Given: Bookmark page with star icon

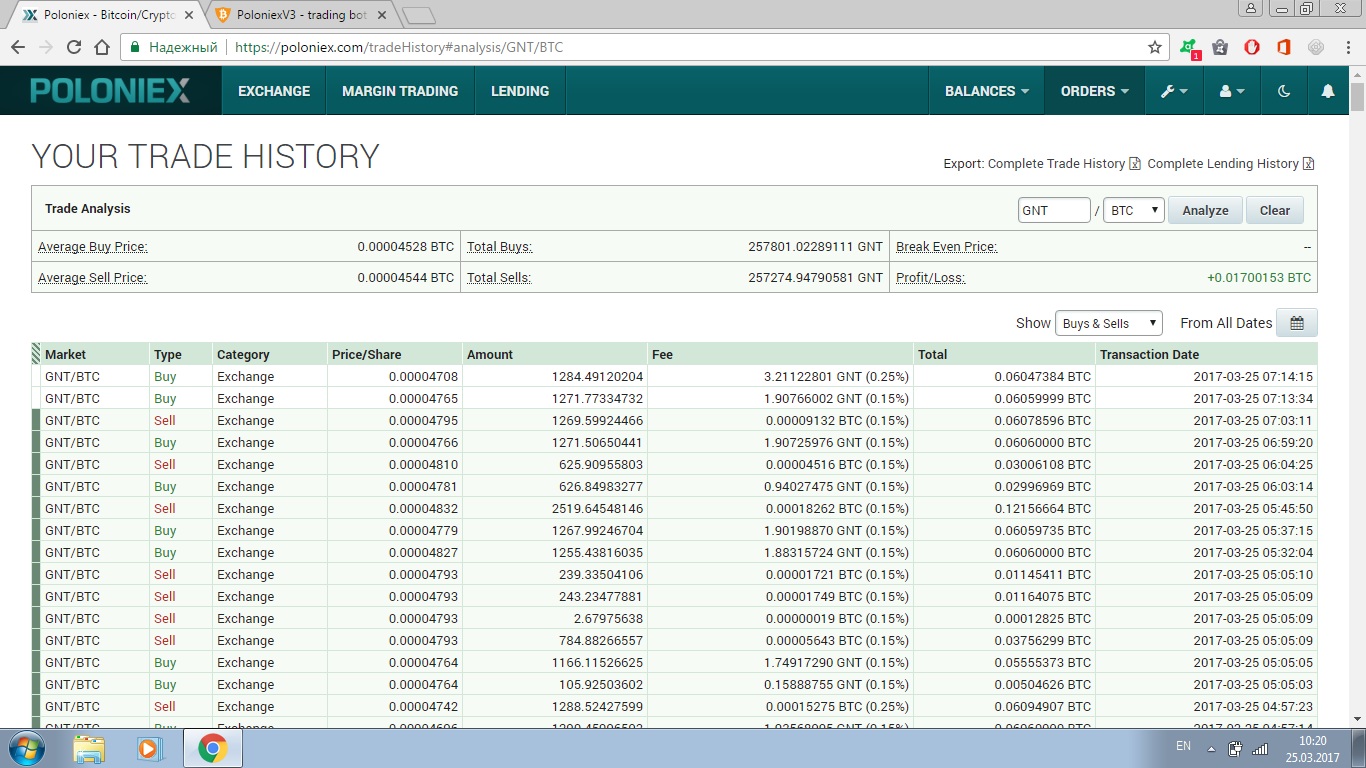Looking at the screenshot, I should point(1155,47).
